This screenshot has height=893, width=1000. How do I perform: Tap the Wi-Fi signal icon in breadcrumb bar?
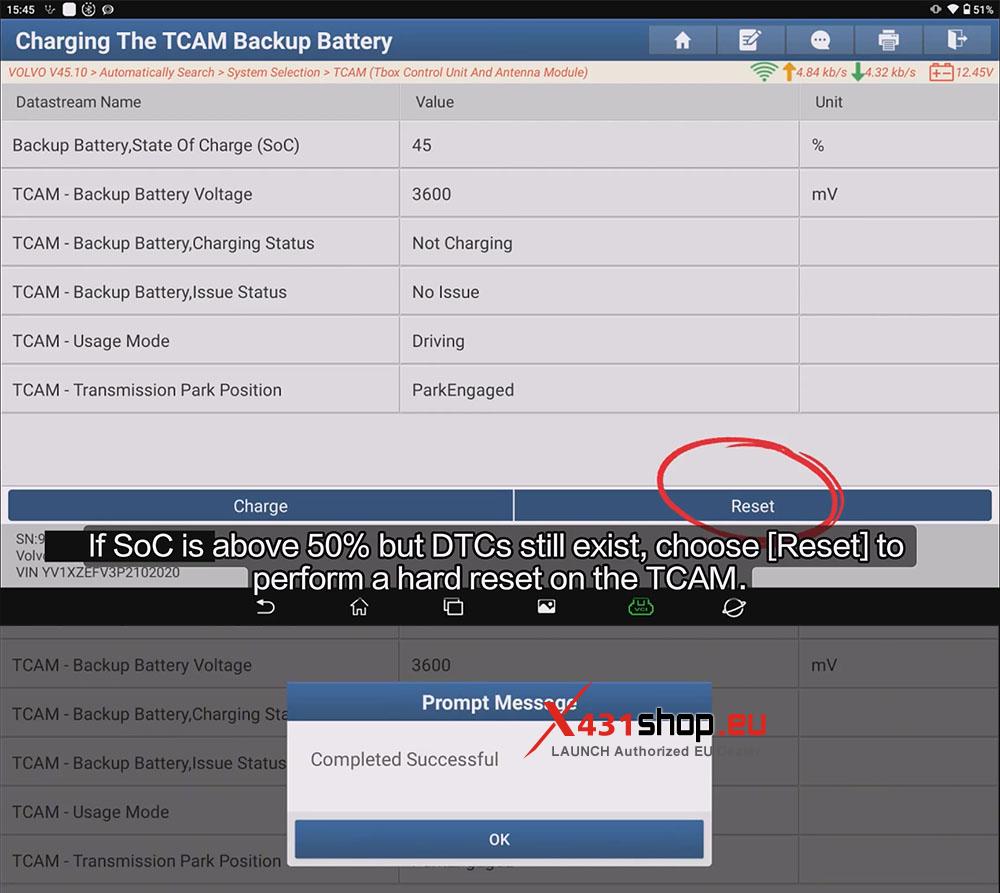click(x=763, y=72)
